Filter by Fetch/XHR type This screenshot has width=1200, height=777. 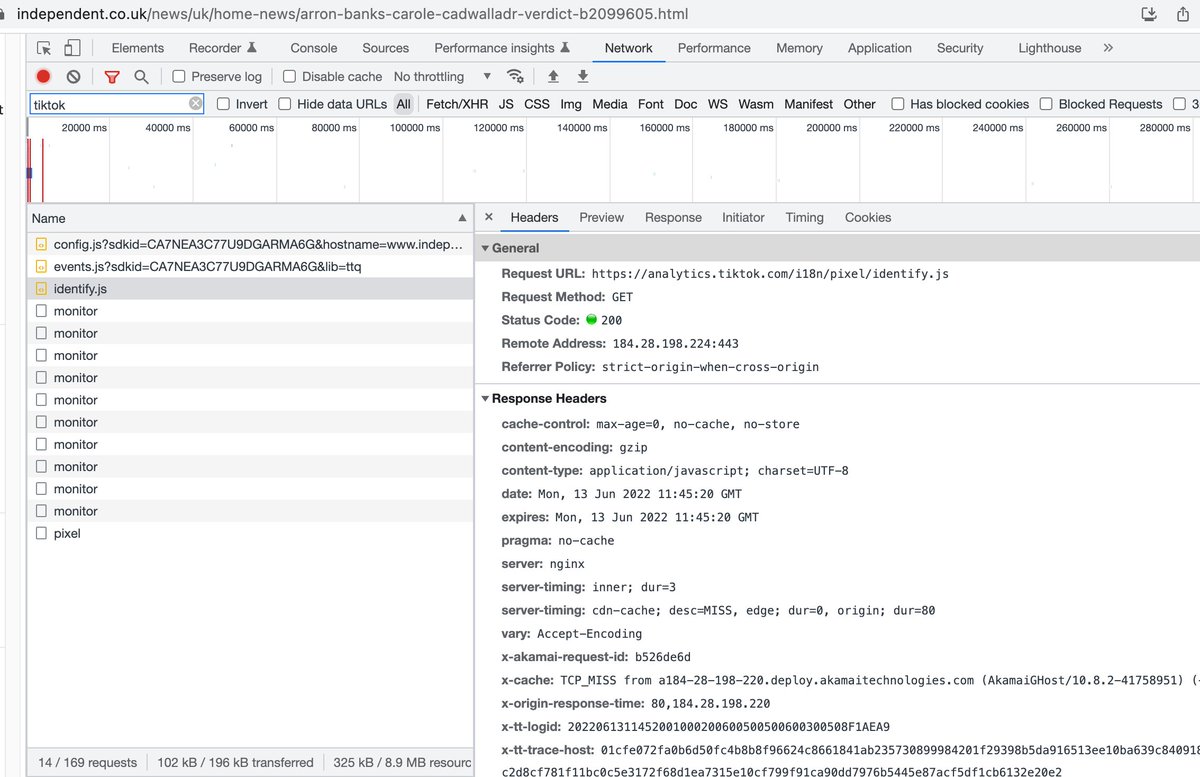point(457,104)
